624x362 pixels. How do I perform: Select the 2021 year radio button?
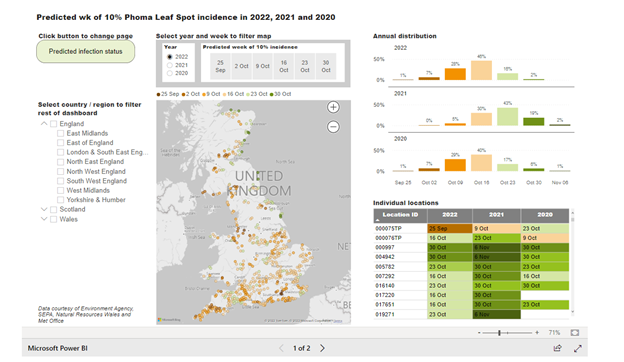[170, 65]
